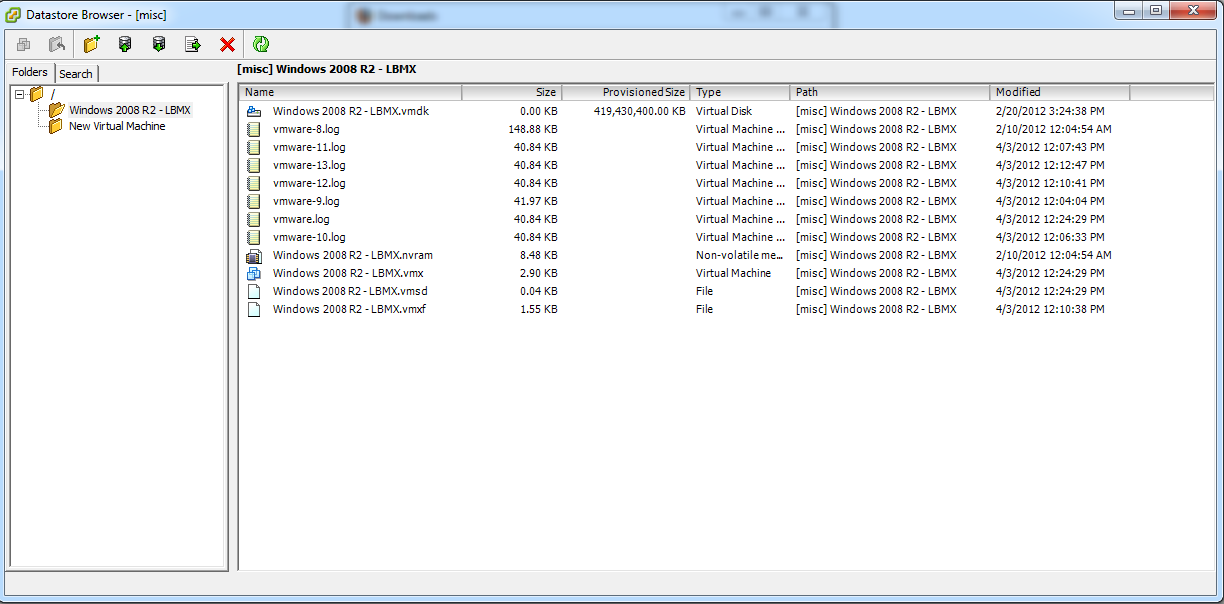Click the 2.90 KB size value
Viewport: 1224px width, 604px height.
pyautogui.click(x=539, y=273)
